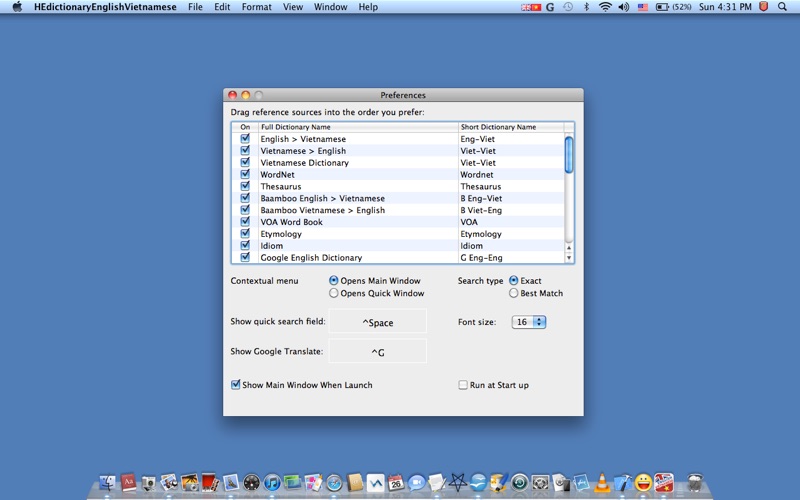This screenshot has height=500, width=800.
Task: Open the HEdictionaryEnglishVietnamese application menu
Action: [105, 7]
